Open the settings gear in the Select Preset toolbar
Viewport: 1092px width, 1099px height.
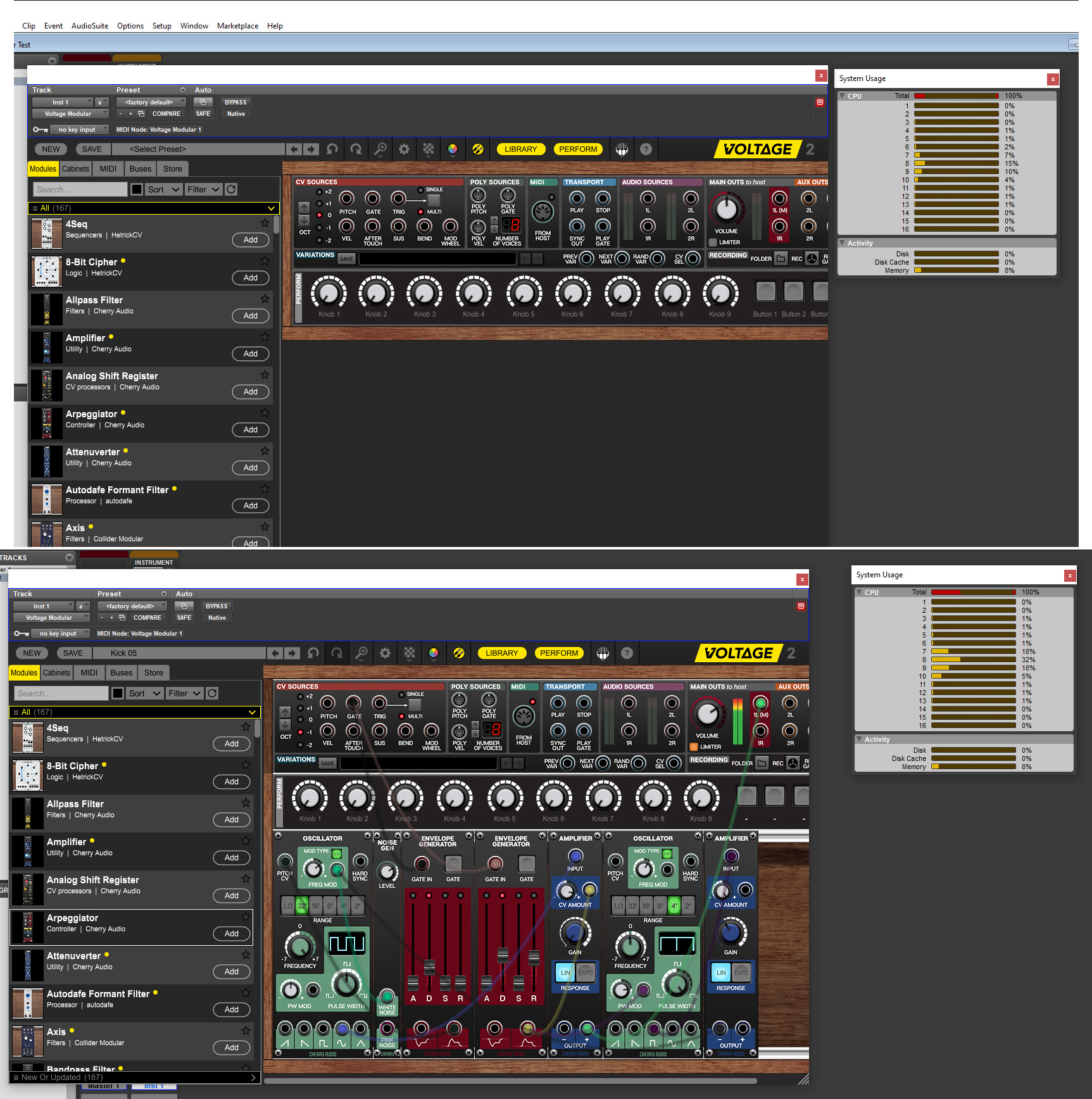404,149
